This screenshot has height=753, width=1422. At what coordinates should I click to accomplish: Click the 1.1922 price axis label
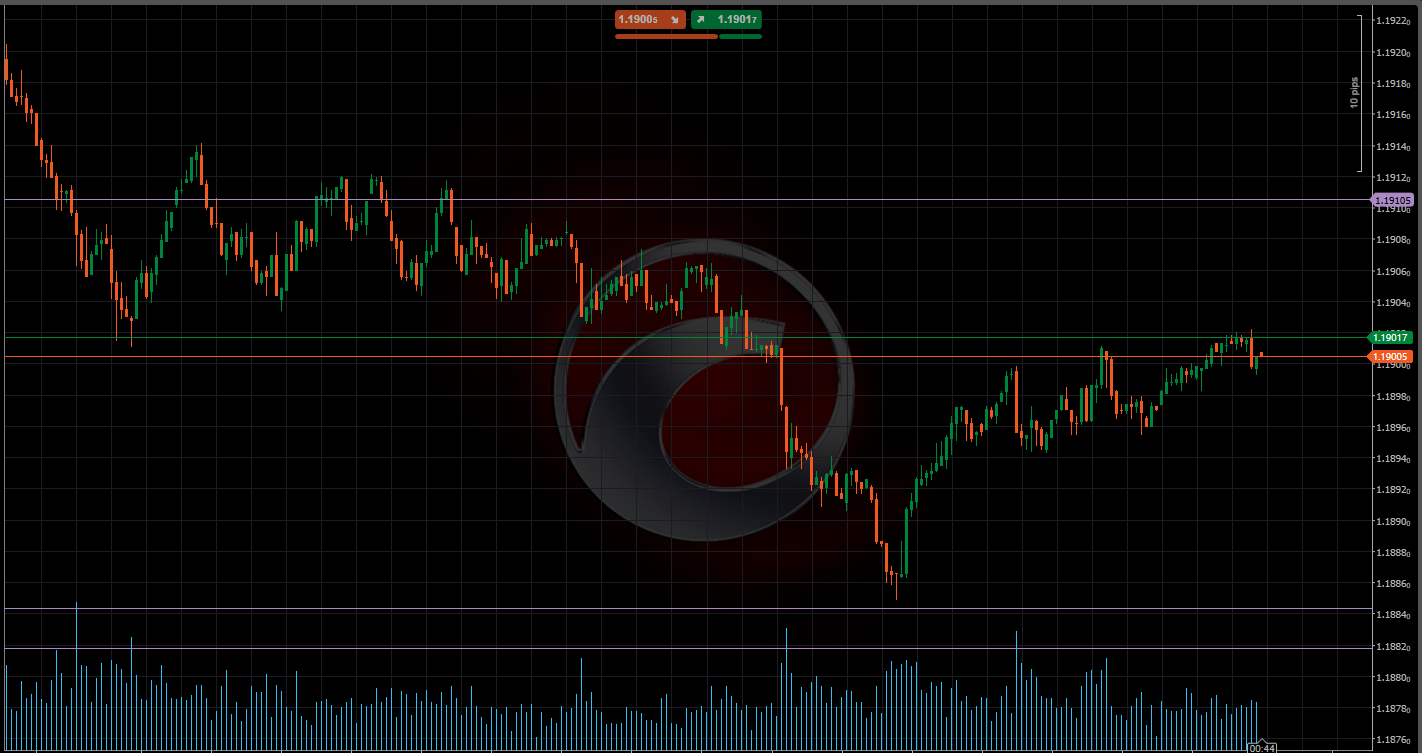tap(1393, 21)
